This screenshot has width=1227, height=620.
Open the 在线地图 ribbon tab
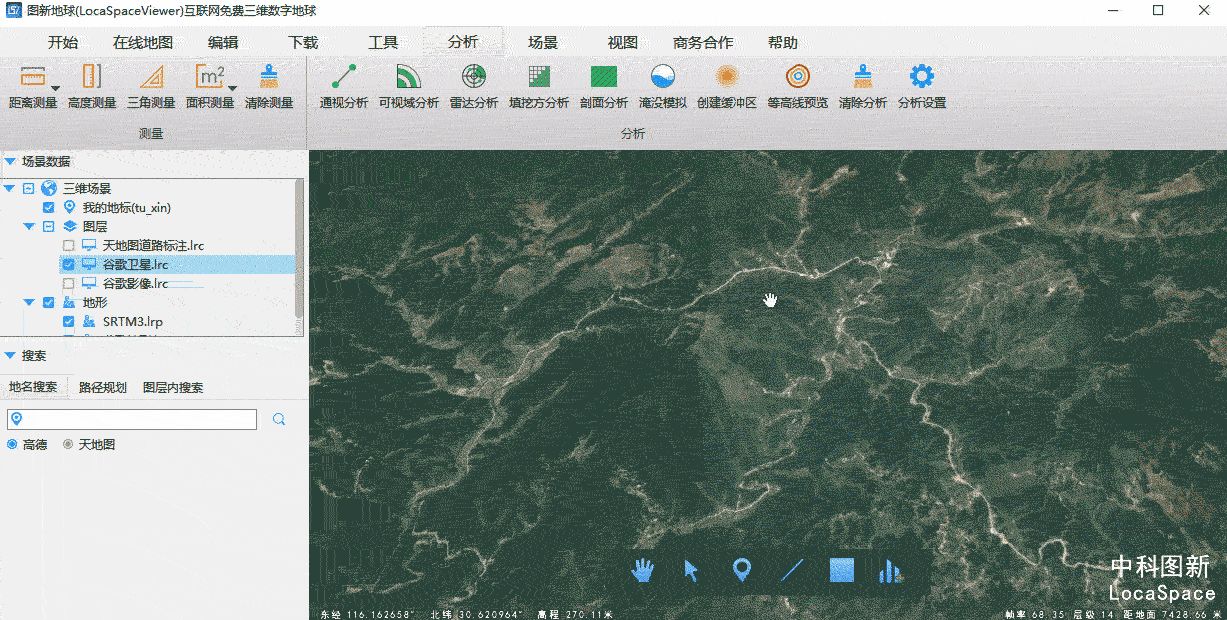(x=143, y=43)
